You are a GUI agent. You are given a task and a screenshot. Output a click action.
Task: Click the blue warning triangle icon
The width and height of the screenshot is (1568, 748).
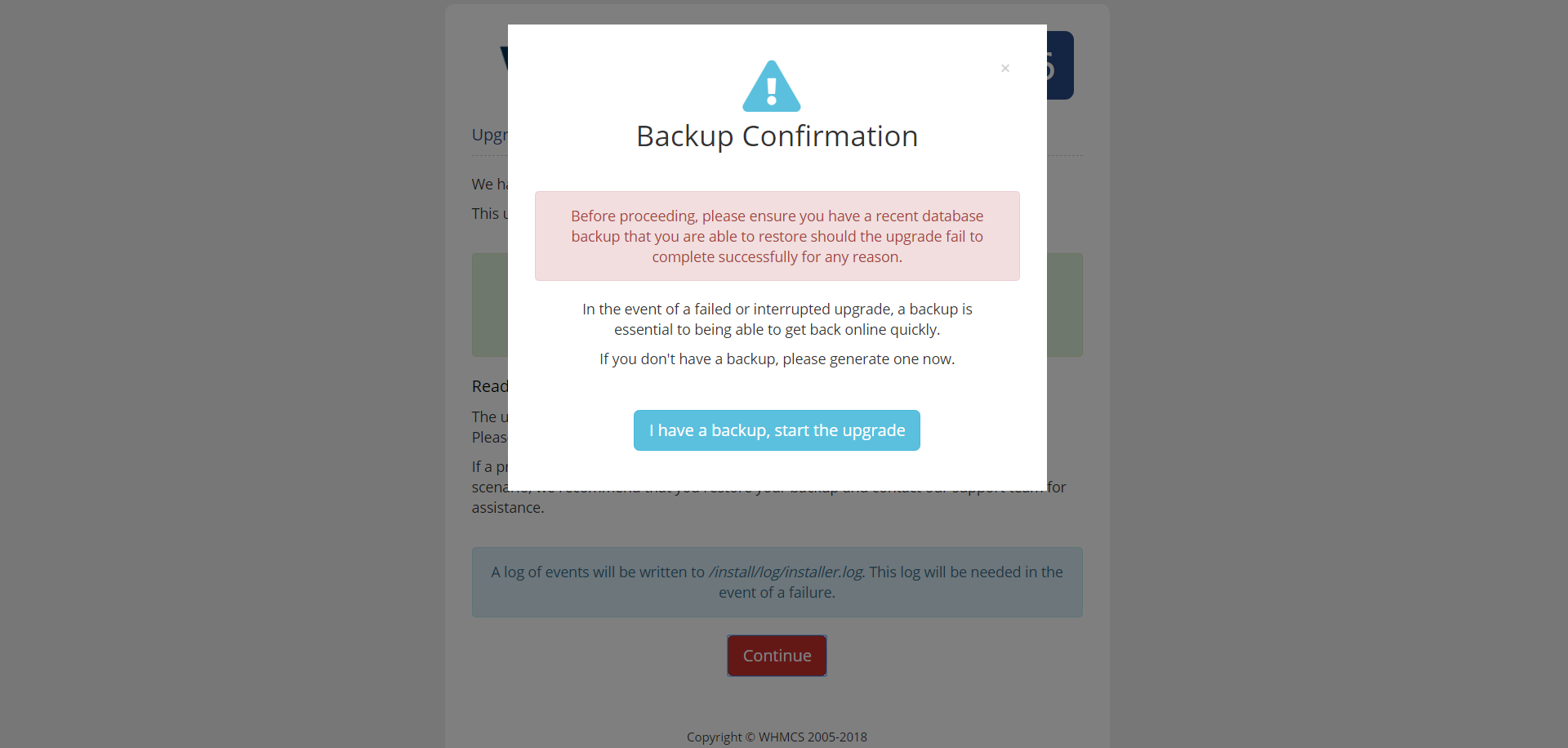coord(772,87)
